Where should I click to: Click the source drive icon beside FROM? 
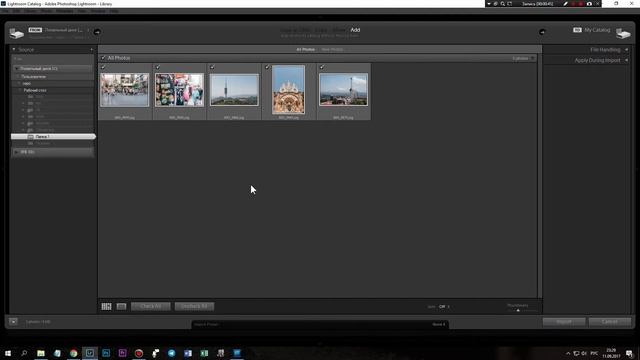17,33
